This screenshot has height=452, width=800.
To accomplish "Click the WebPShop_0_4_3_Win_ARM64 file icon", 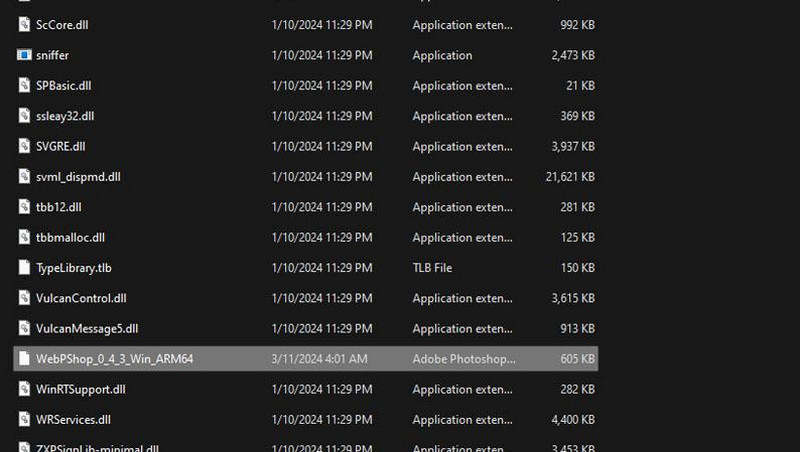I will pyautogui.click(x=25, y=358).
